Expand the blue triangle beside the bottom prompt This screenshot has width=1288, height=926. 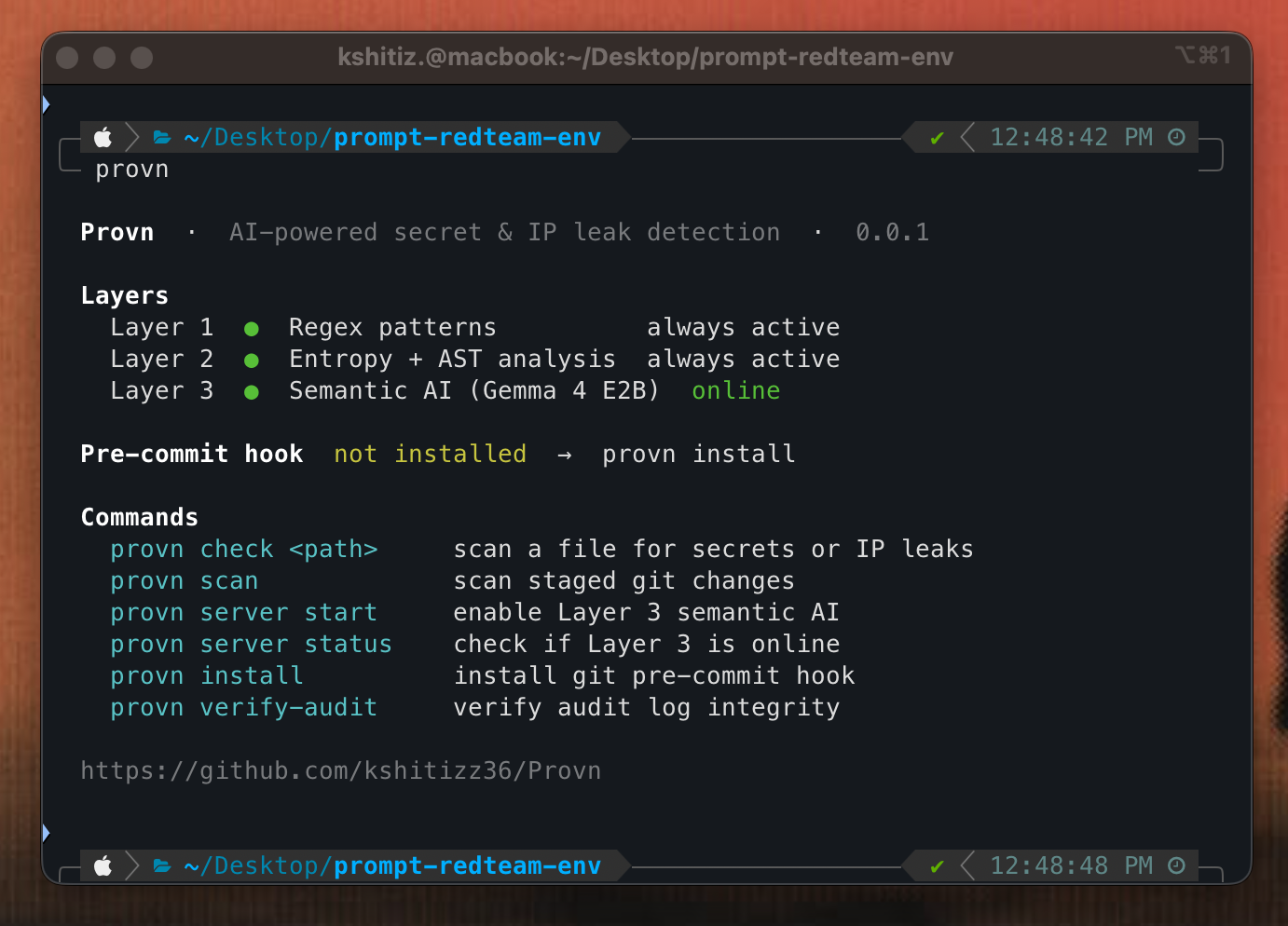46,832
